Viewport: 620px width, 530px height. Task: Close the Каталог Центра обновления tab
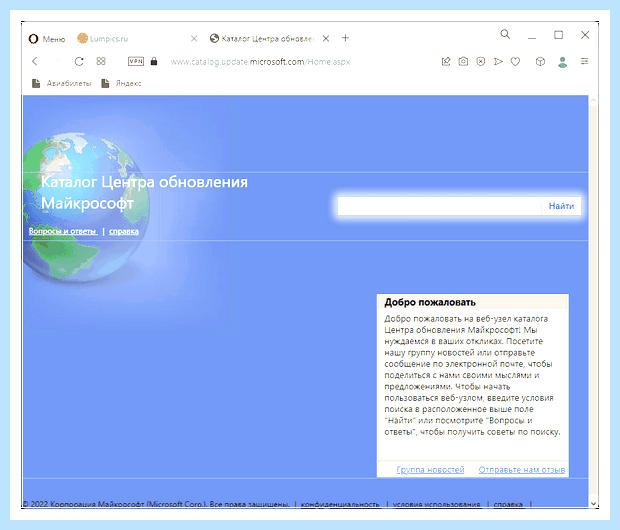(326, 38)
